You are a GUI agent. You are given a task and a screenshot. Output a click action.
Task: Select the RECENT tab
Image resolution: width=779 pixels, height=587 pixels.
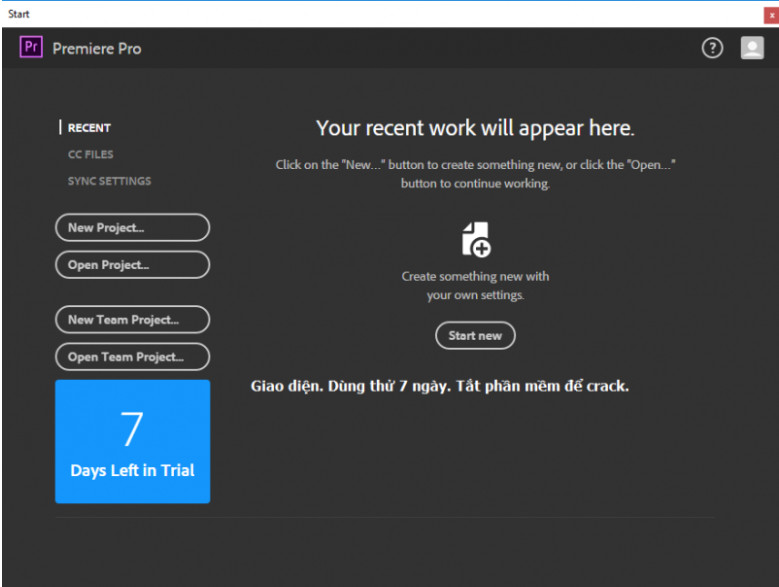click(89, 128)
